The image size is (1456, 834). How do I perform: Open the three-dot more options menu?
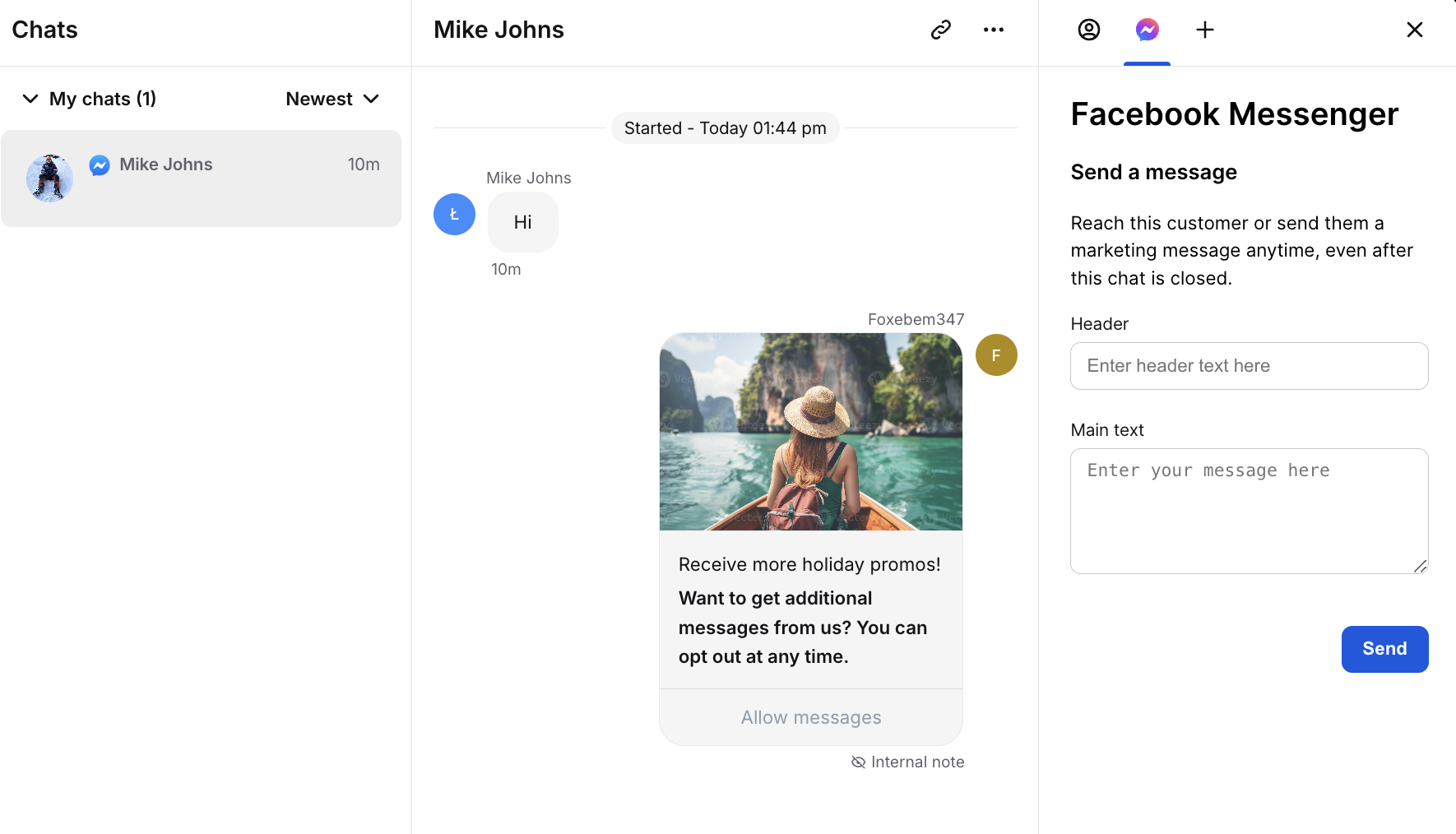click(x=993, y=30)
